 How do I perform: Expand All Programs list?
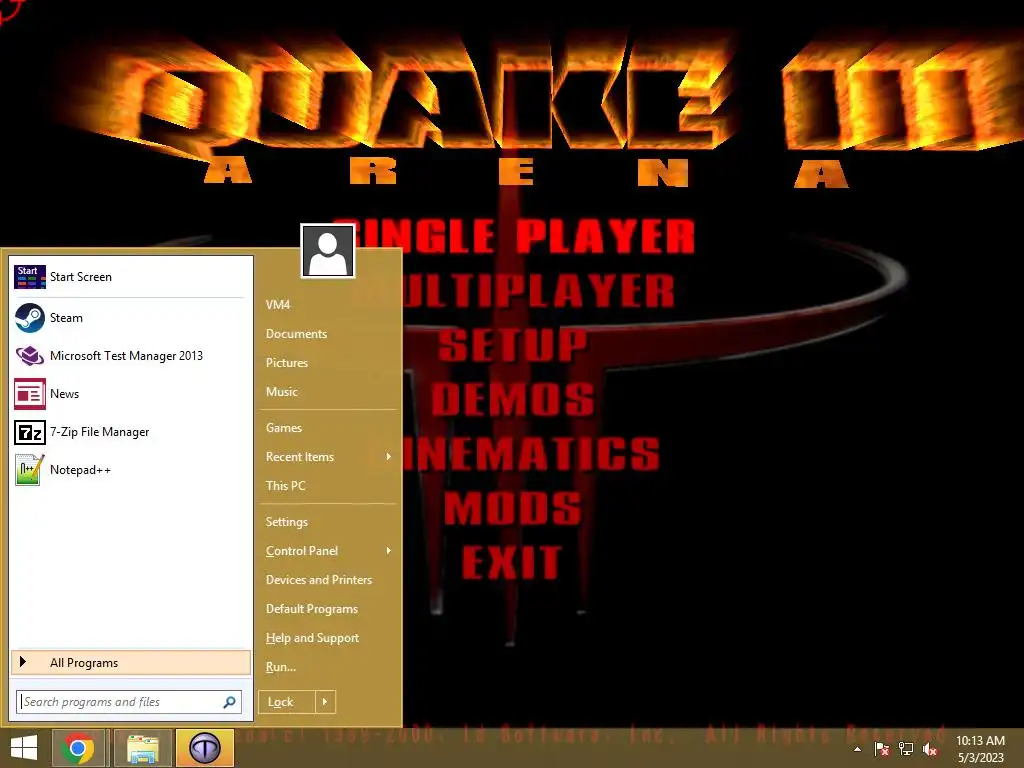(x=131, y=663)
